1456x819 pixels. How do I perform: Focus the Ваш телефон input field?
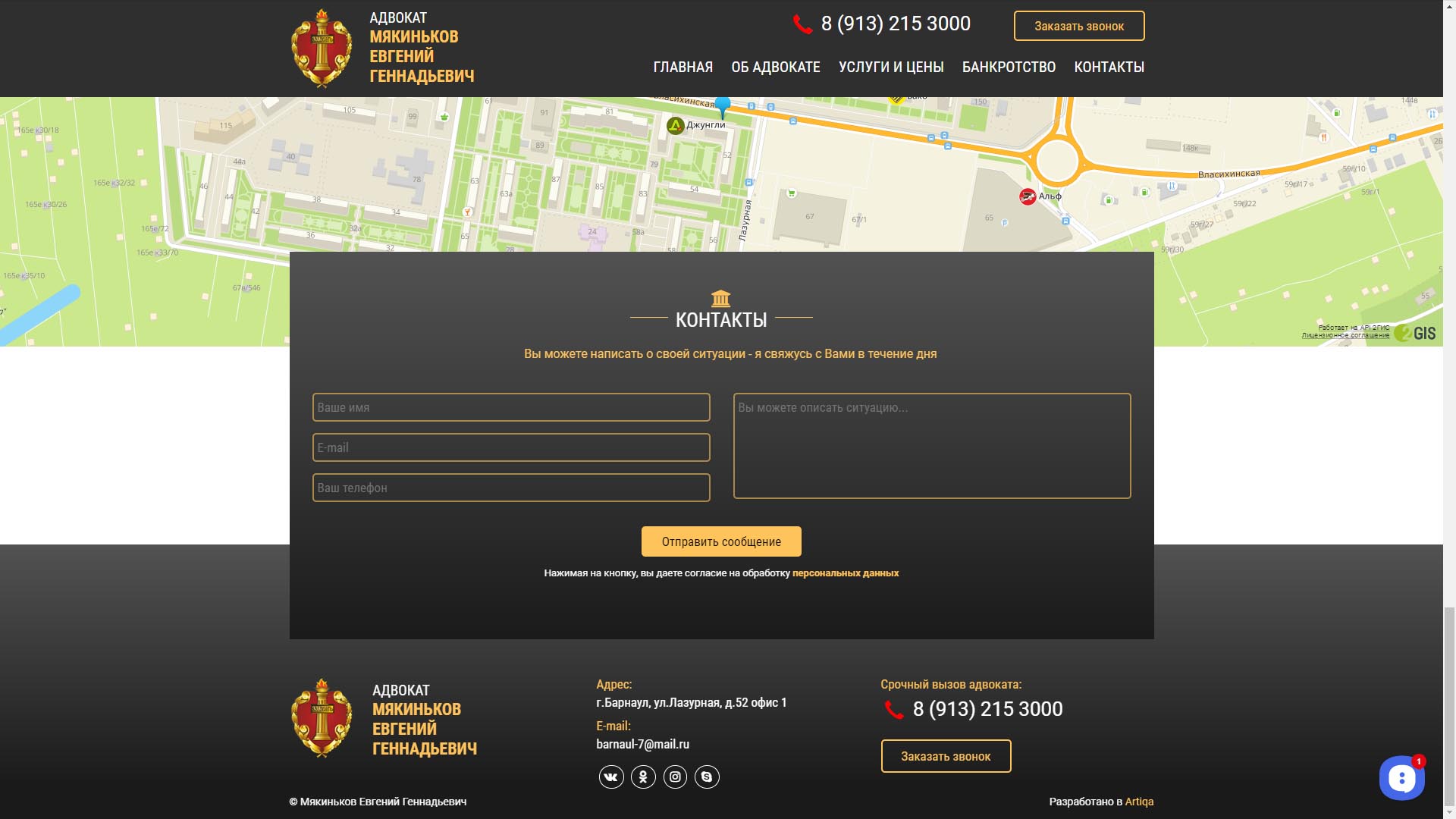pos(511,488)
